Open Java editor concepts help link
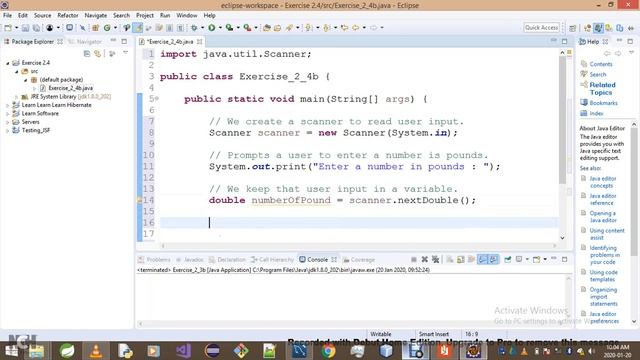 pyautogui.click(x=602, y=182)
